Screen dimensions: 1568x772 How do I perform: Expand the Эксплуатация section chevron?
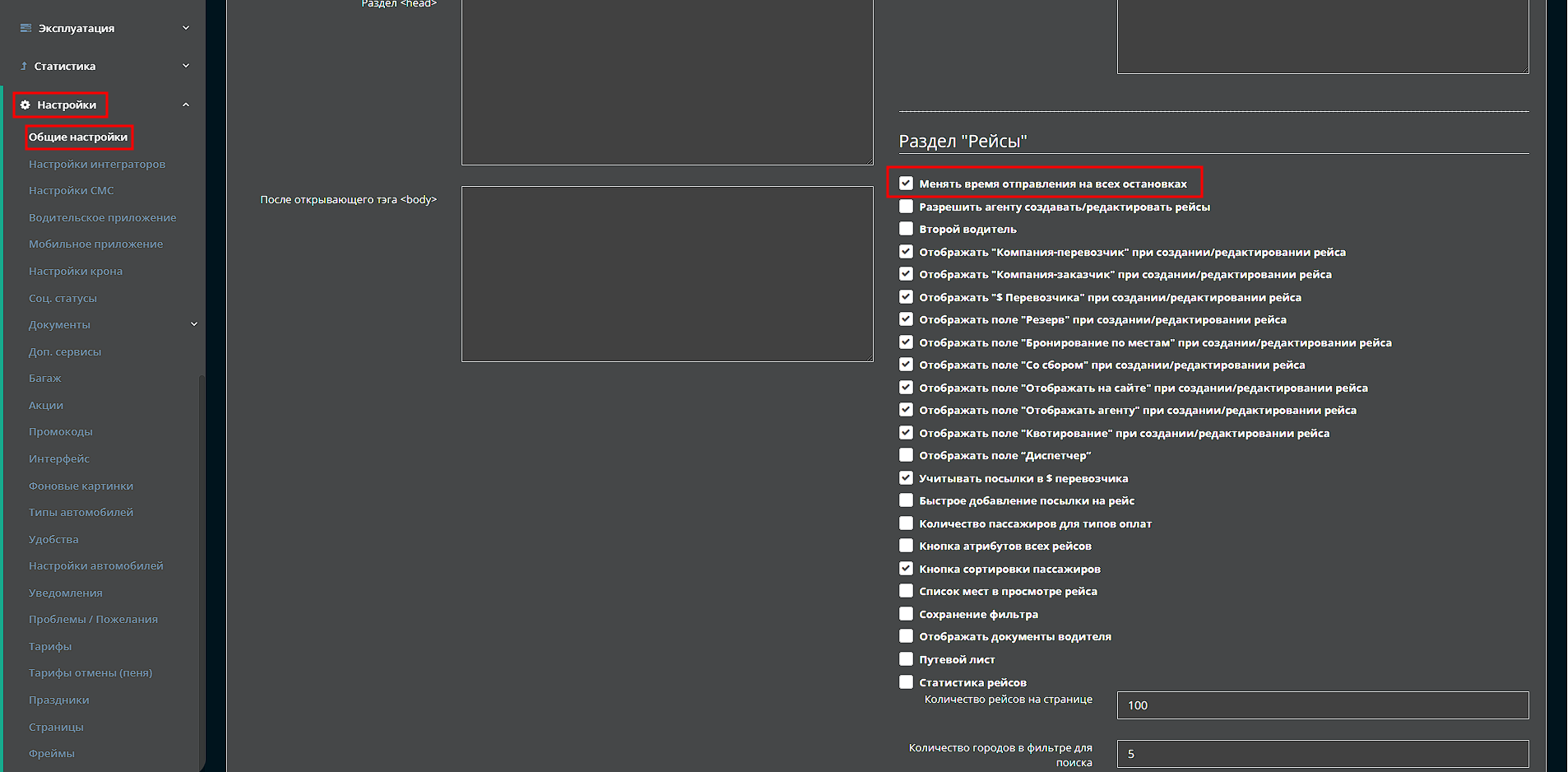coord(186,28)
